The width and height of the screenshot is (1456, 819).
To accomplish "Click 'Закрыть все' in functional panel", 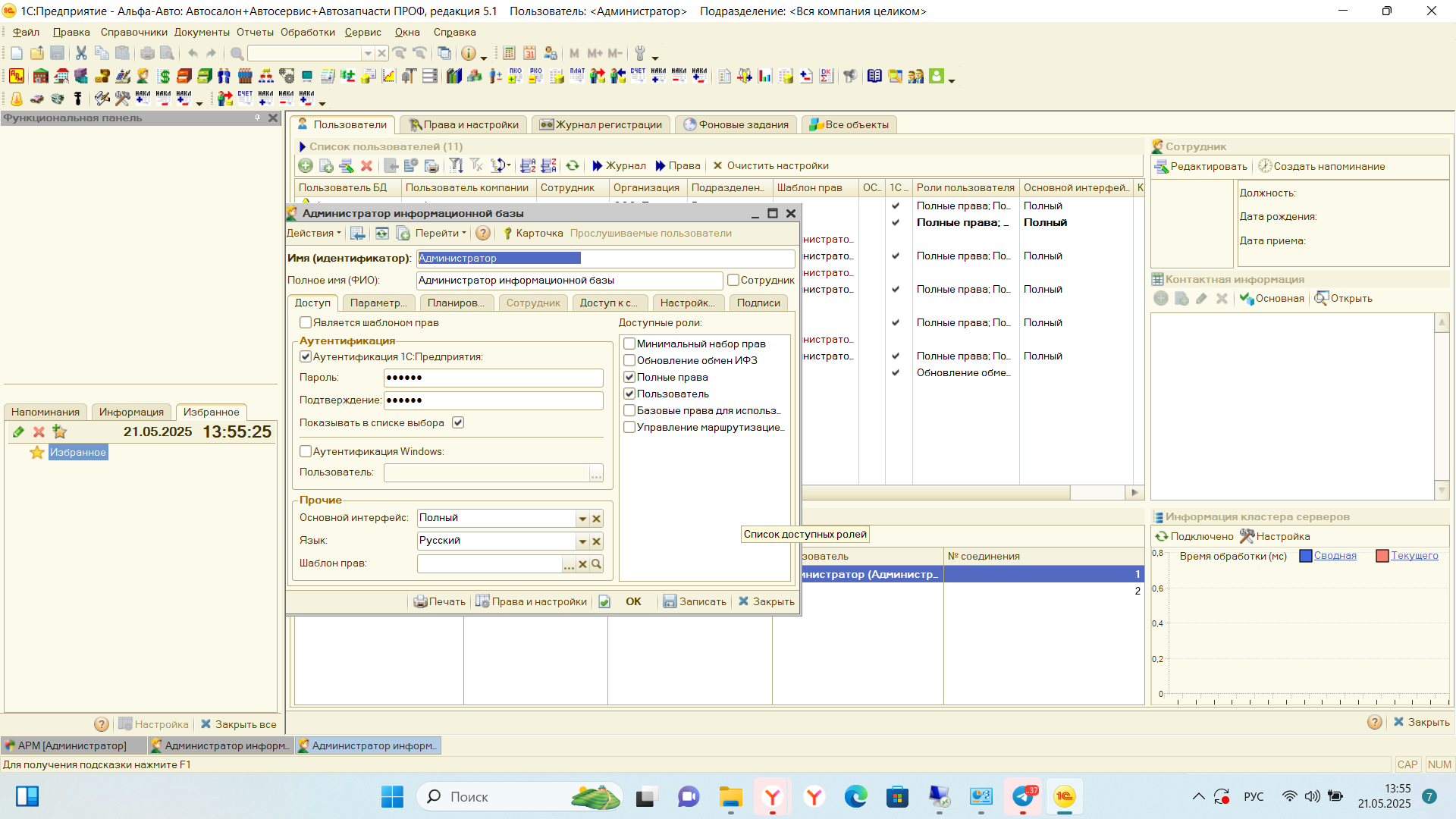I will pyautogui.click(x=237, y=724).
